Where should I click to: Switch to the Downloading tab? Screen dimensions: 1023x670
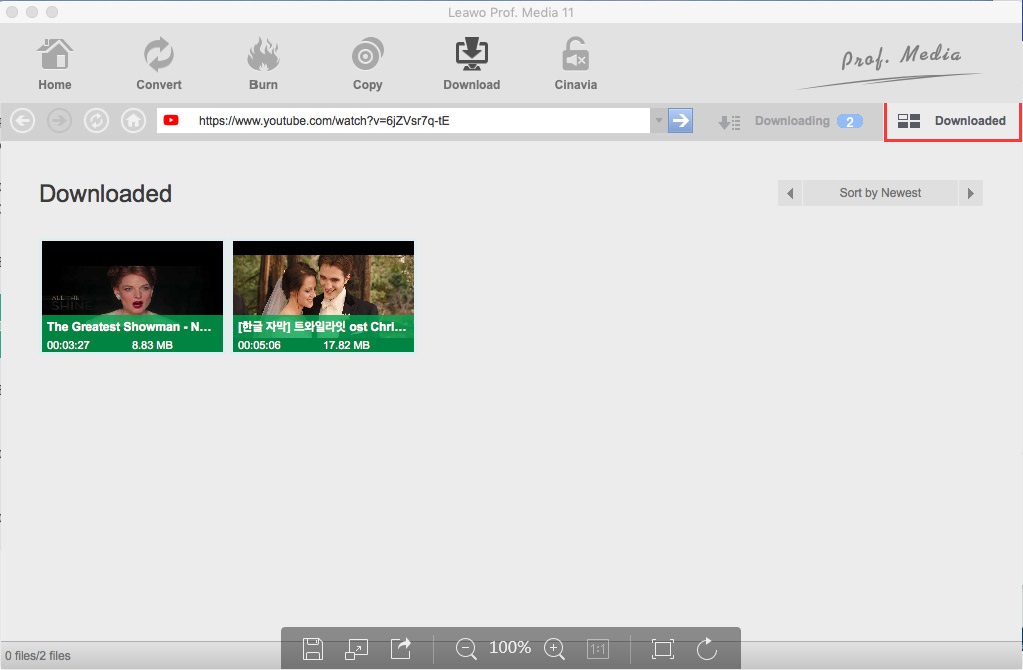(791, 121)
